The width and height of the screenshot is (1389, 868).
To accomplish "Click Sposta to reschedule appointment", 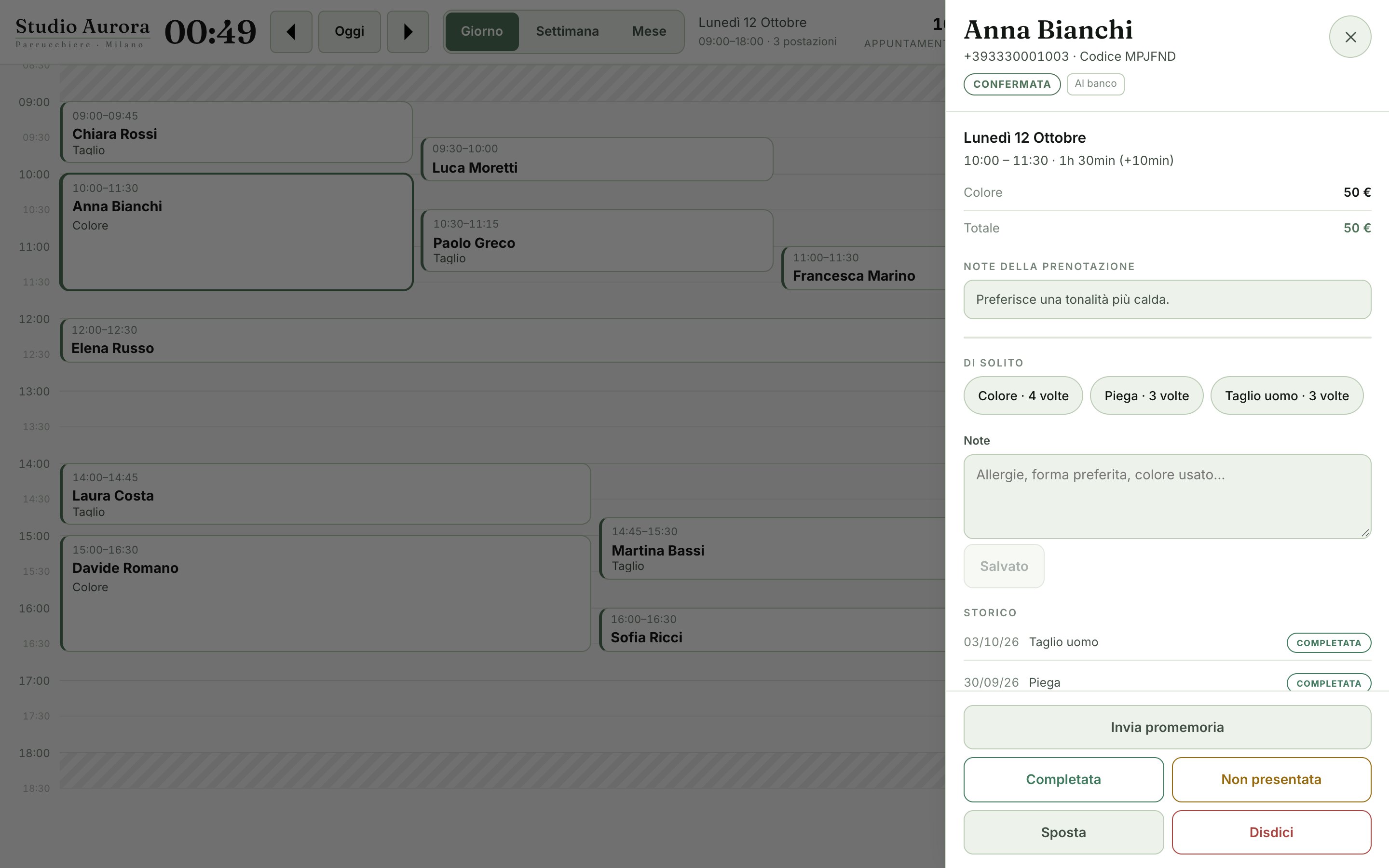I will click(1063, 832).
